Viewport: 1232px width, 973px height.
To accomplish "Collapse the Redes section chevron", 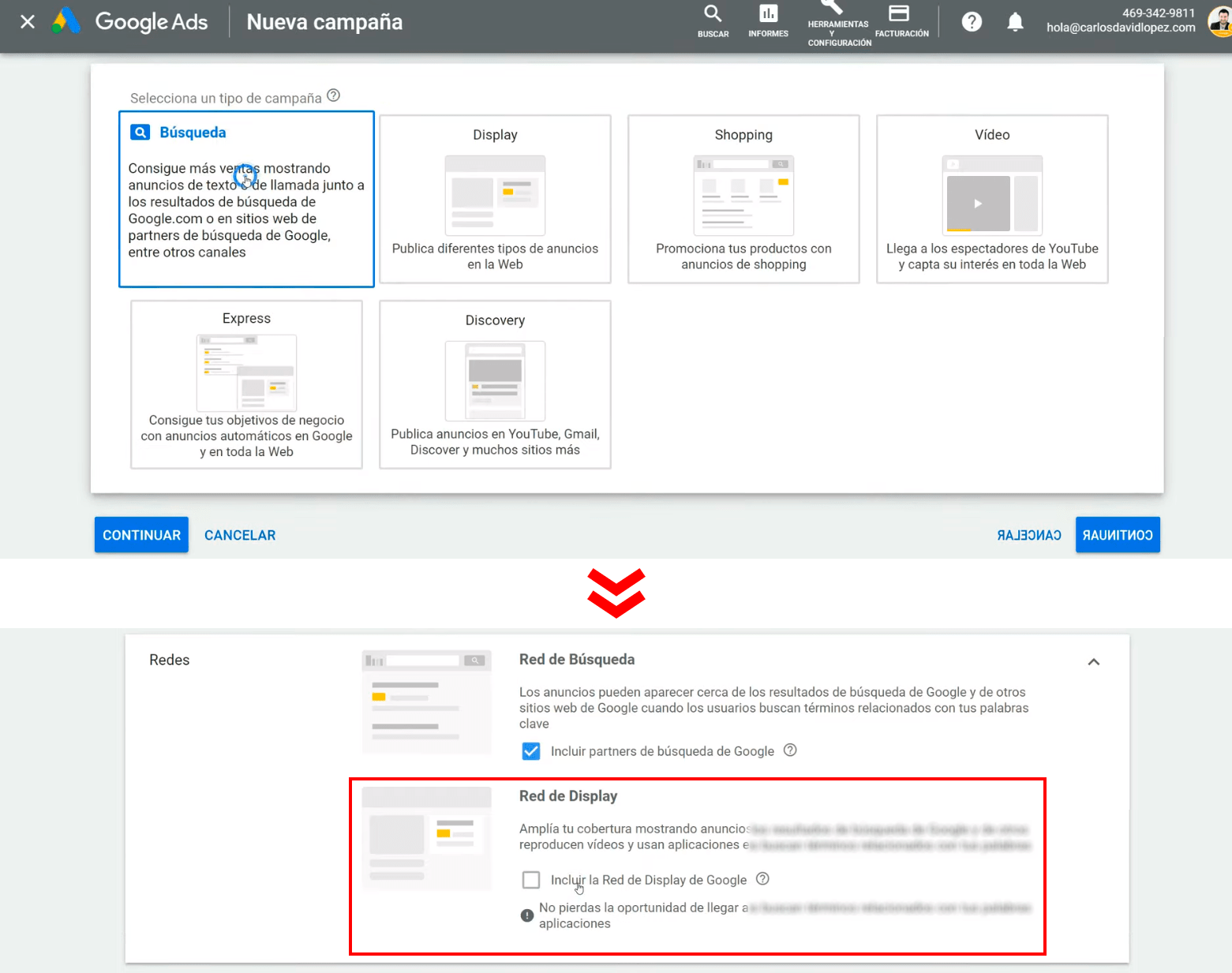I will click(x=1094, y=661).
